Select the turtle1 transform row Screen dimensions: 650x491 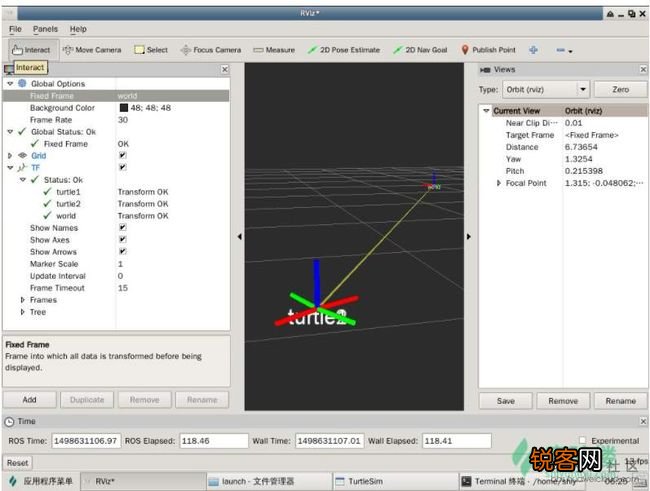click(x=116, y=192)
